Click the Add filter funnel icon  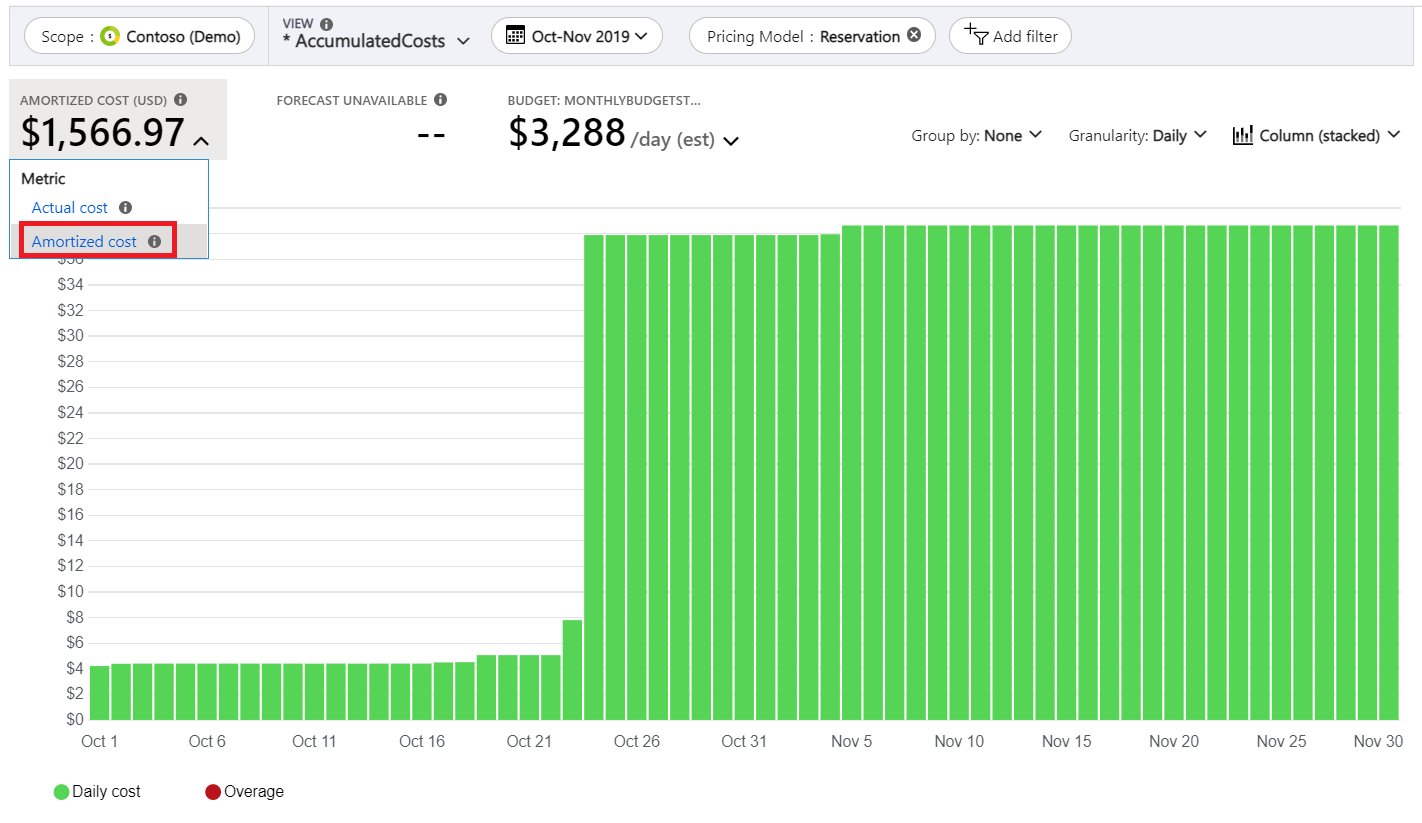point(976,35)
